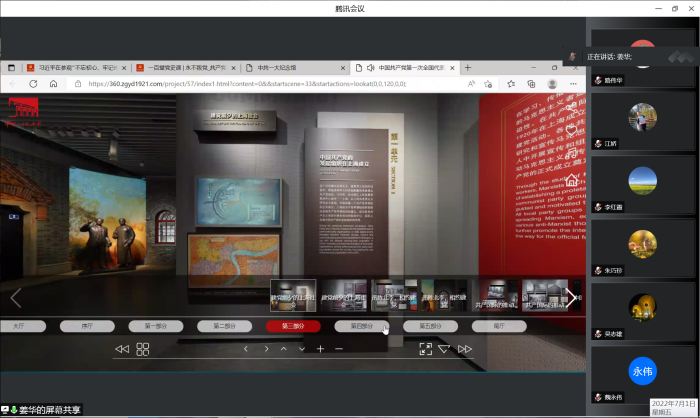Open the first highlighted scene thumbnail
Image resolution: width=700 pixels, height=418 pixels.
click(x=293, y=295)
